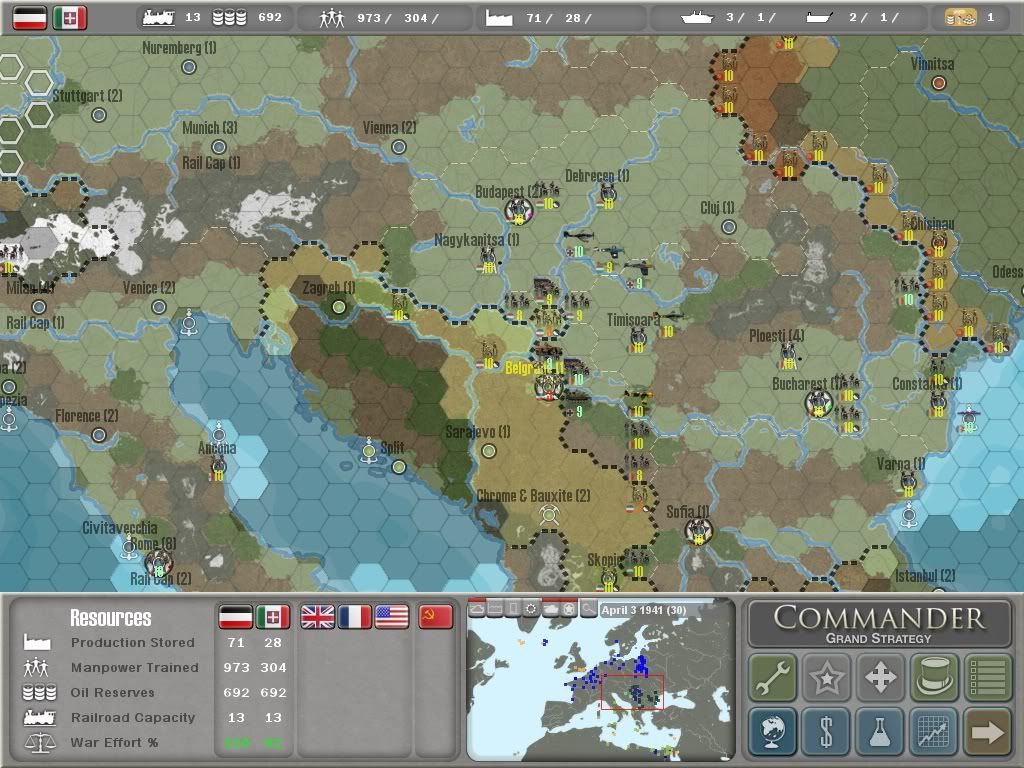
Task: Toggle the star roundel overlay button
Action: click(569, 609)
